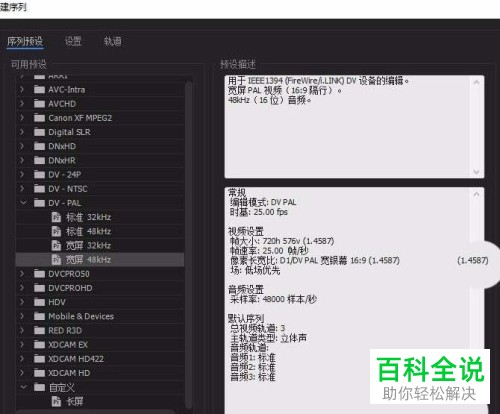This screenshot has width=500, height=414.
Task: Expand the DV - 24P chevron
Action: (22, 174)
